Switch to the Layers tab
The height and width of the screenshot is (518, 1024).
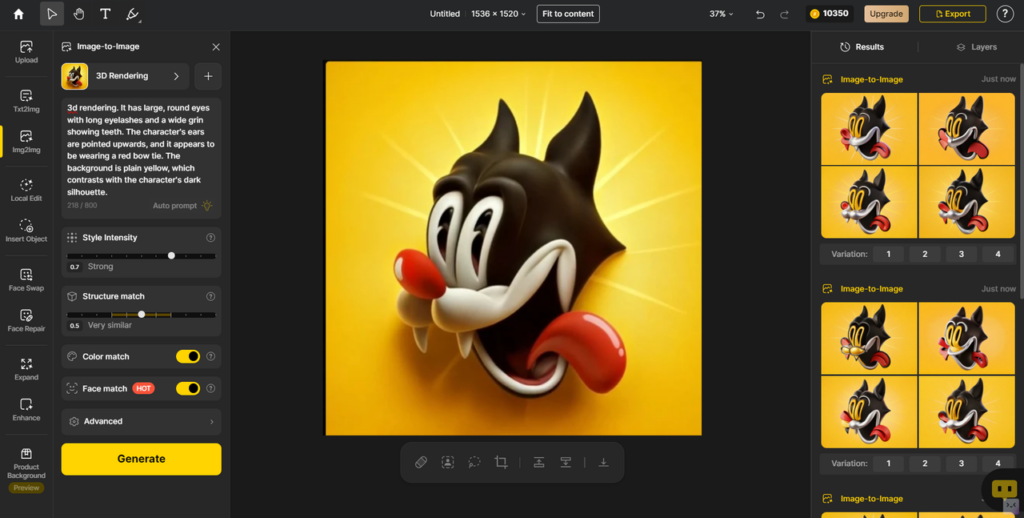(976, 47)
